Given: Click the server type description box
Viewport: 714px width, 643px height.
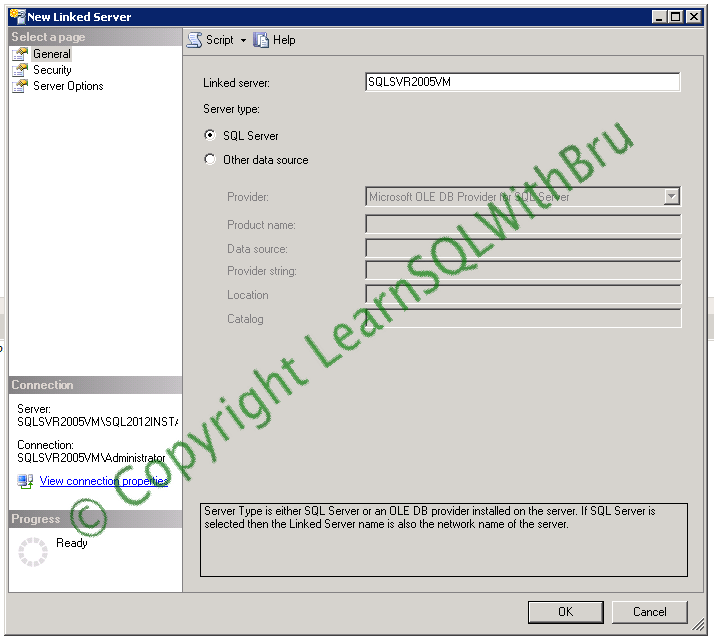Looking at the screenshot, I should point(444,540).
